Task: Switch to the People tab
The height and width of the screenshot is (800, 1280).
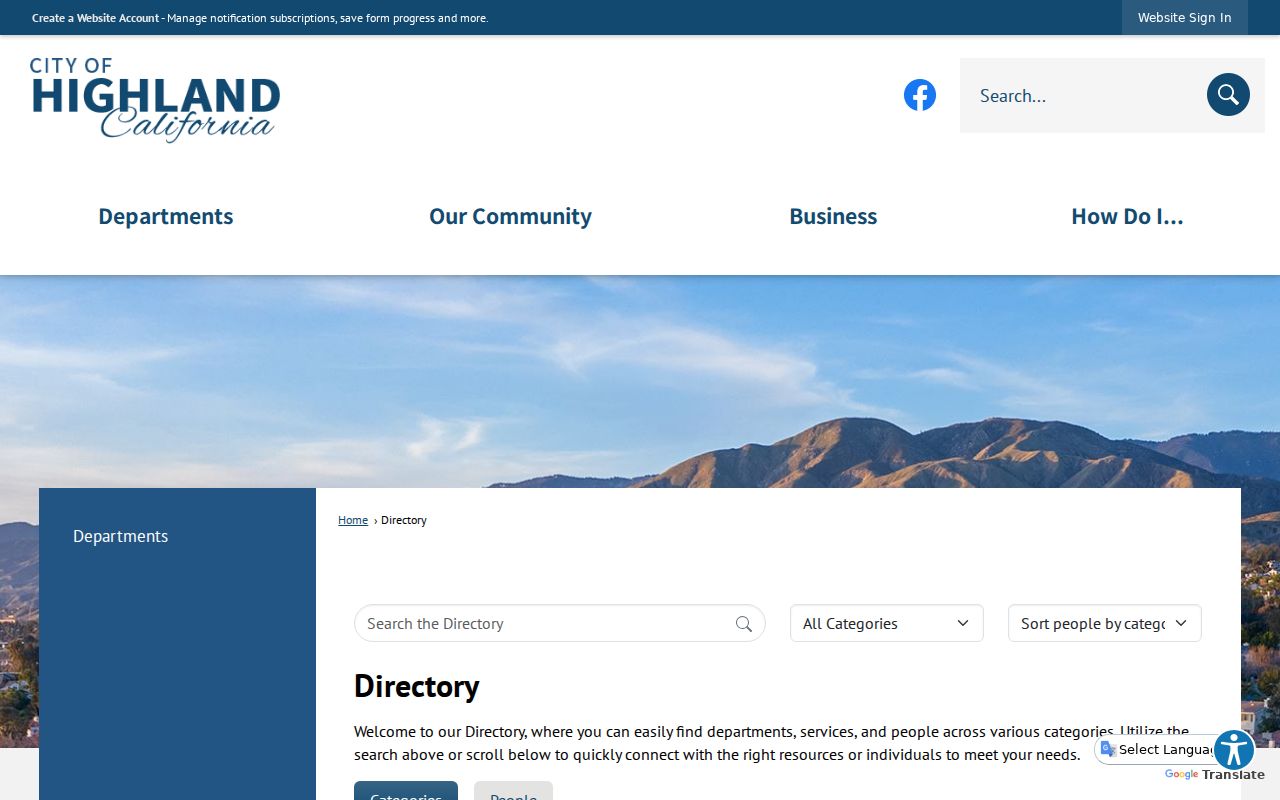Action: point(513,791)
